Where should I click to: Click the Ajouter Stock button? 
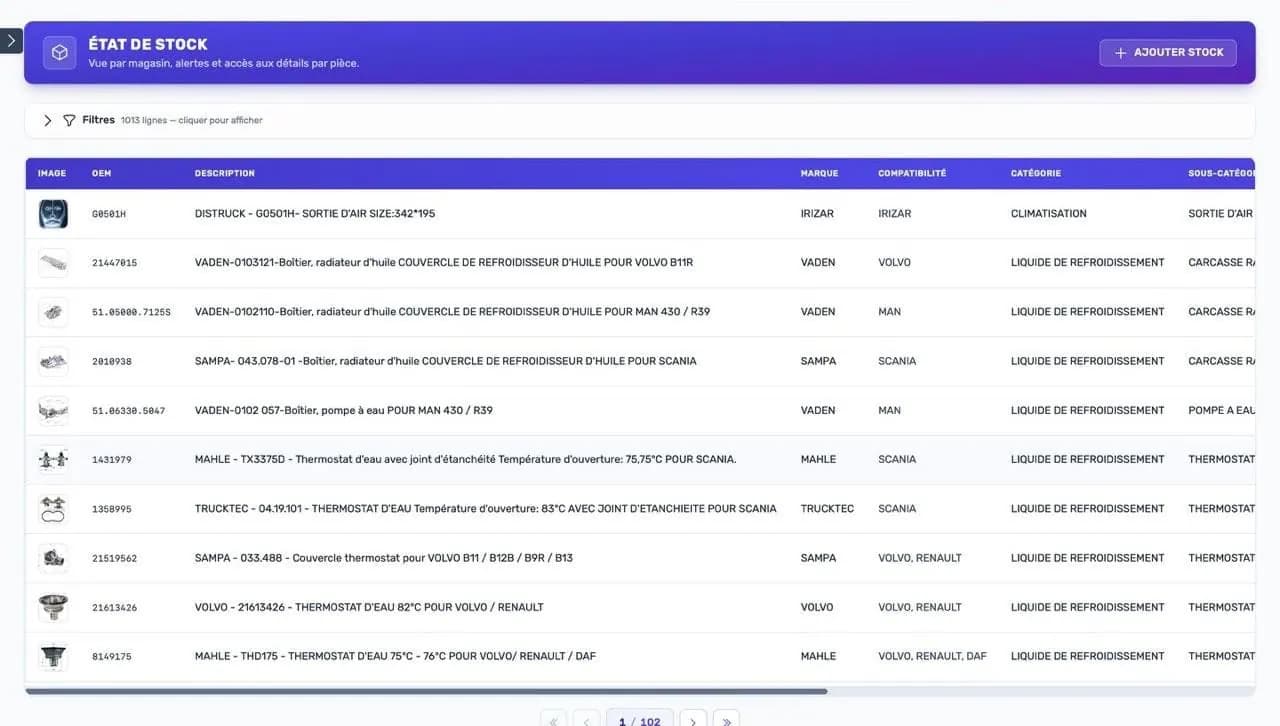click(x=1168, y=53)
